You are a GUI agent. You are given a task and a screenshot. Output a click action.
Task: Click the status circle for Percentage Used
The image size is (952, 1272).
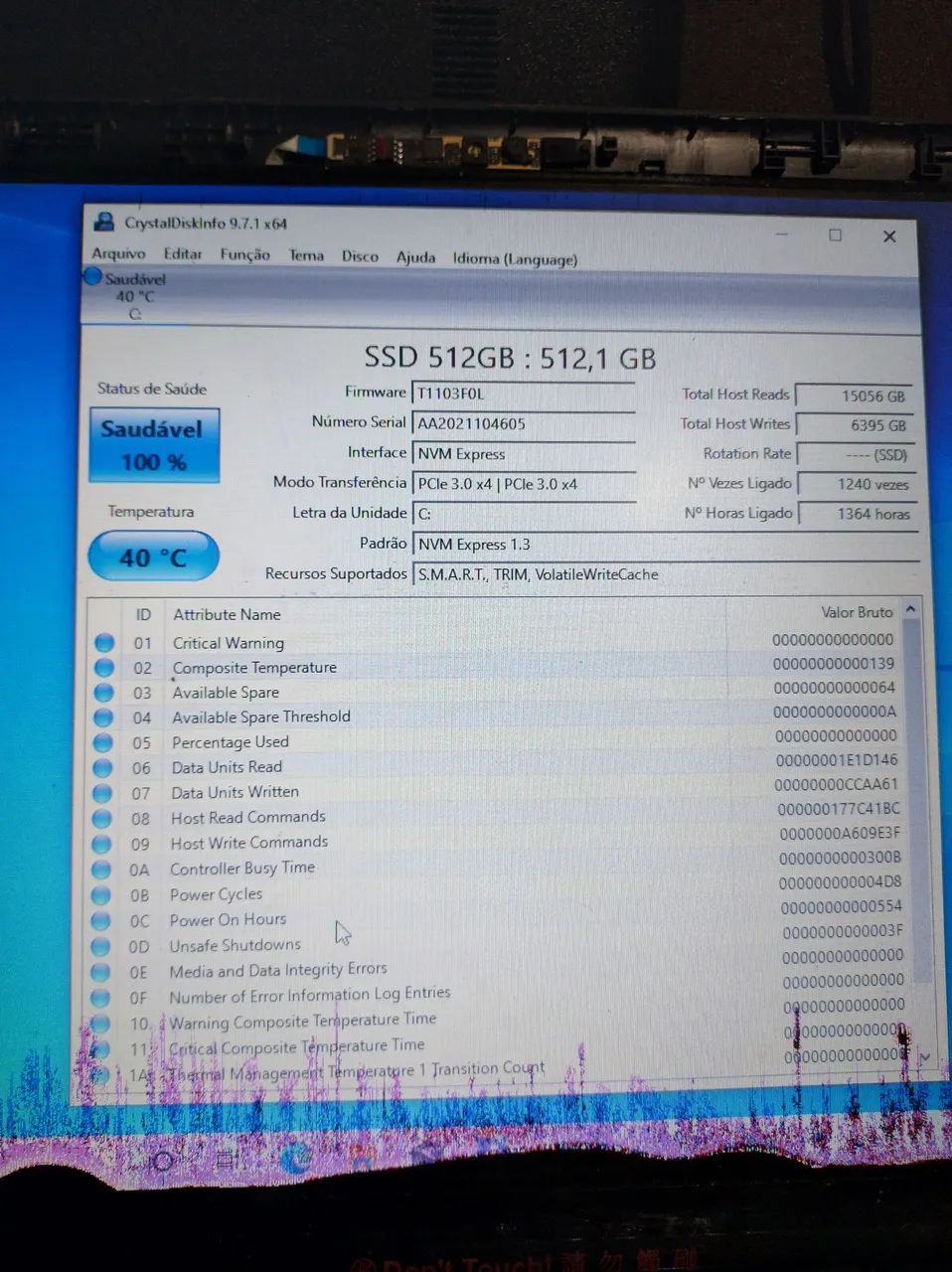(102, 742)
